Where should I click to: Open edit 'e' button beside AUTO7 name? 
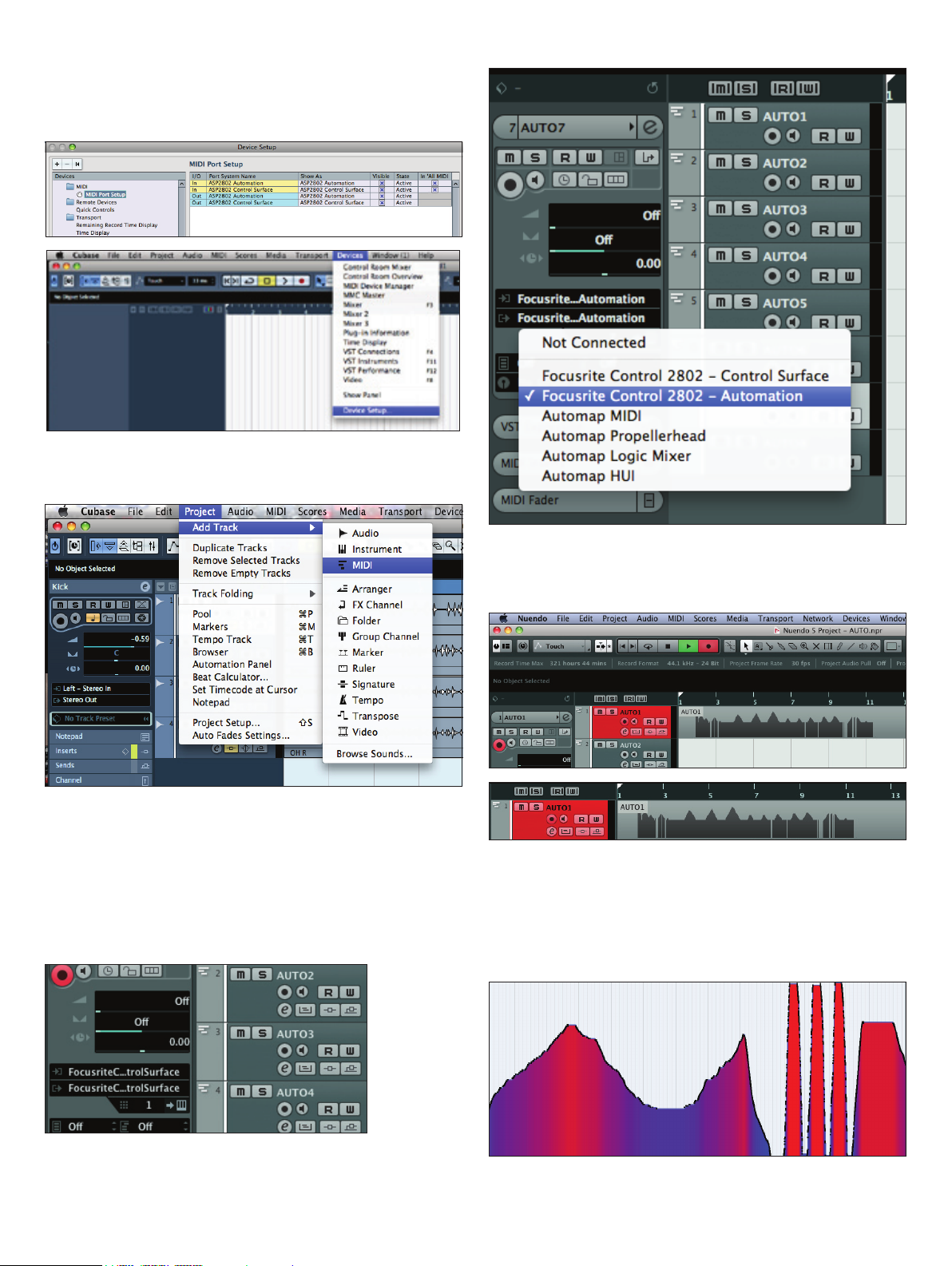click(651, 127)
